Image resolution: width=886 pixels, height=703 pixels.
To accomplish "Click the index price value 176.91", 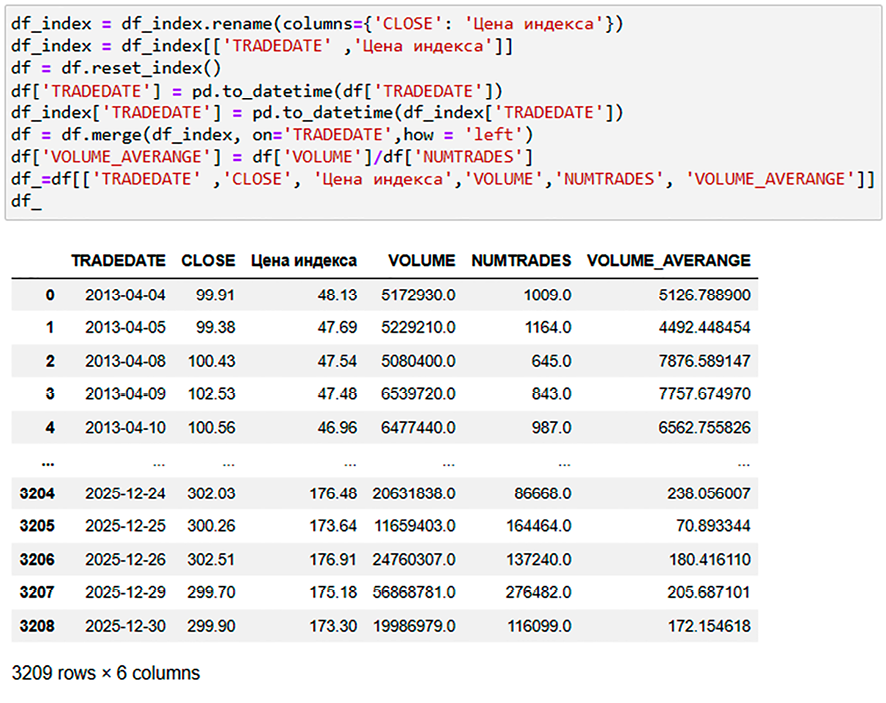I will [x=334, y=559].
